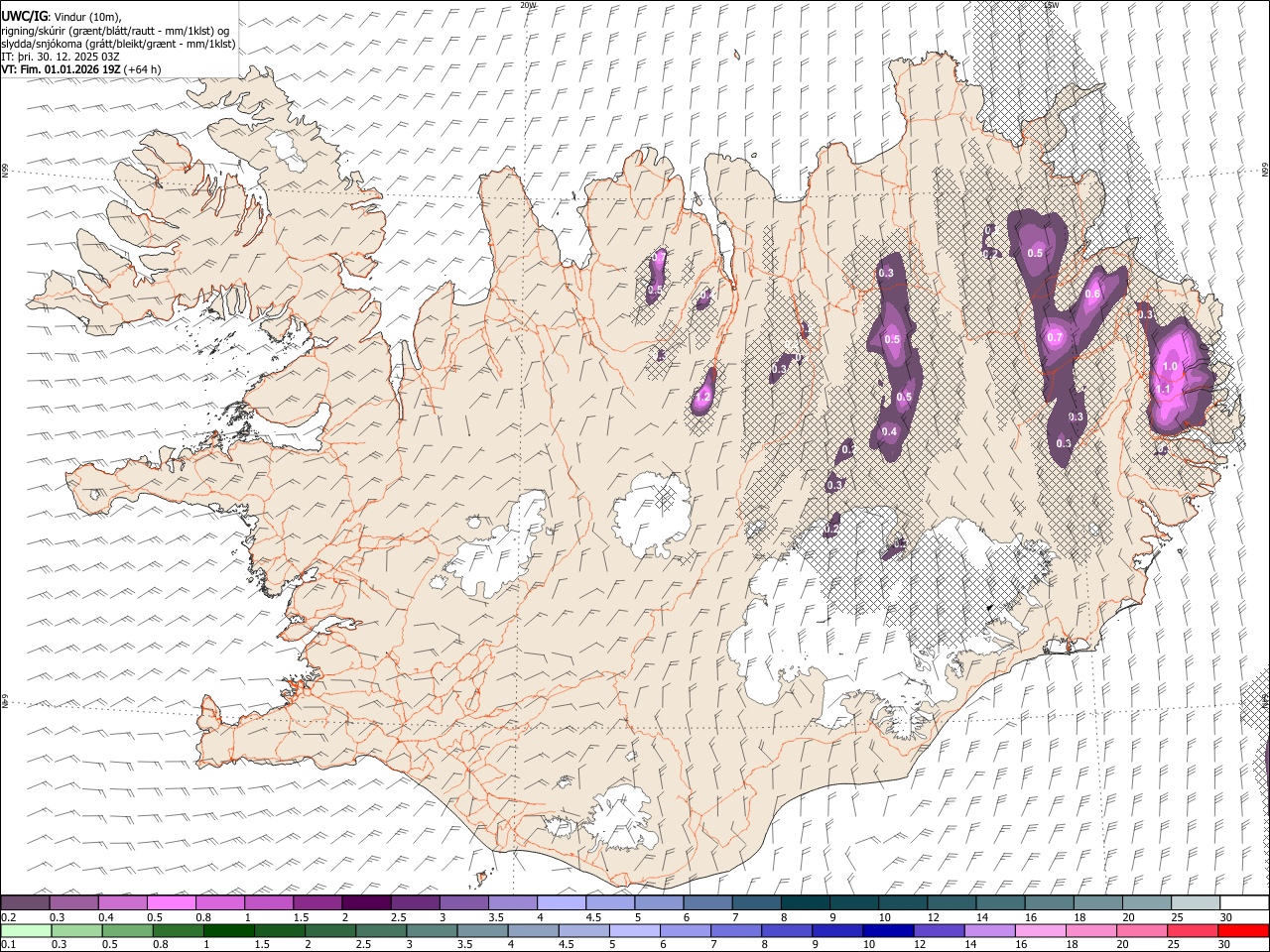
Task: Pick lower-row bright red swatch after 30
Action: click(x=1244, y=930)
